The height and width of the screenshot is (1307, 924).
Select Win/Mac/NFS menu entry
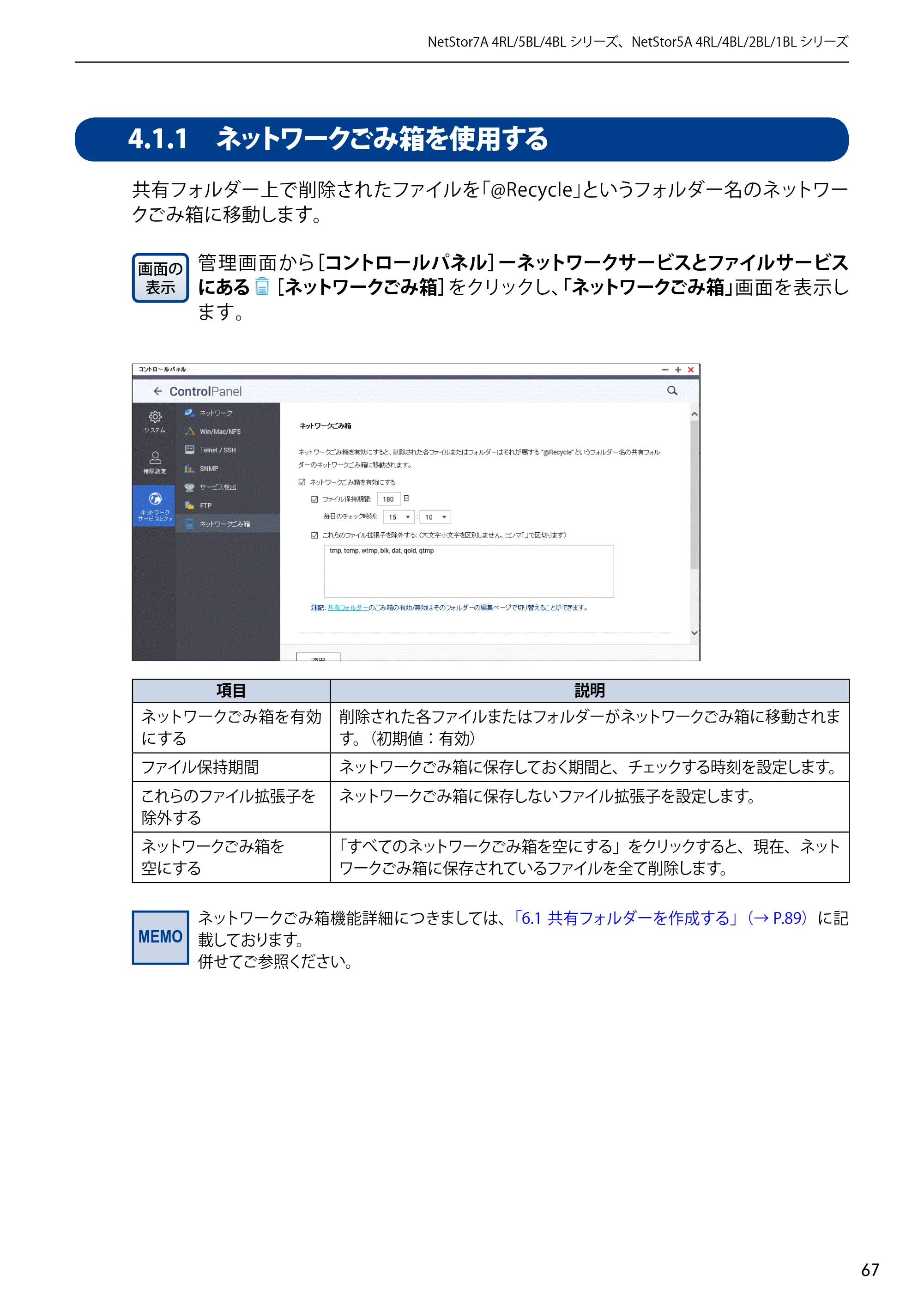220,432
